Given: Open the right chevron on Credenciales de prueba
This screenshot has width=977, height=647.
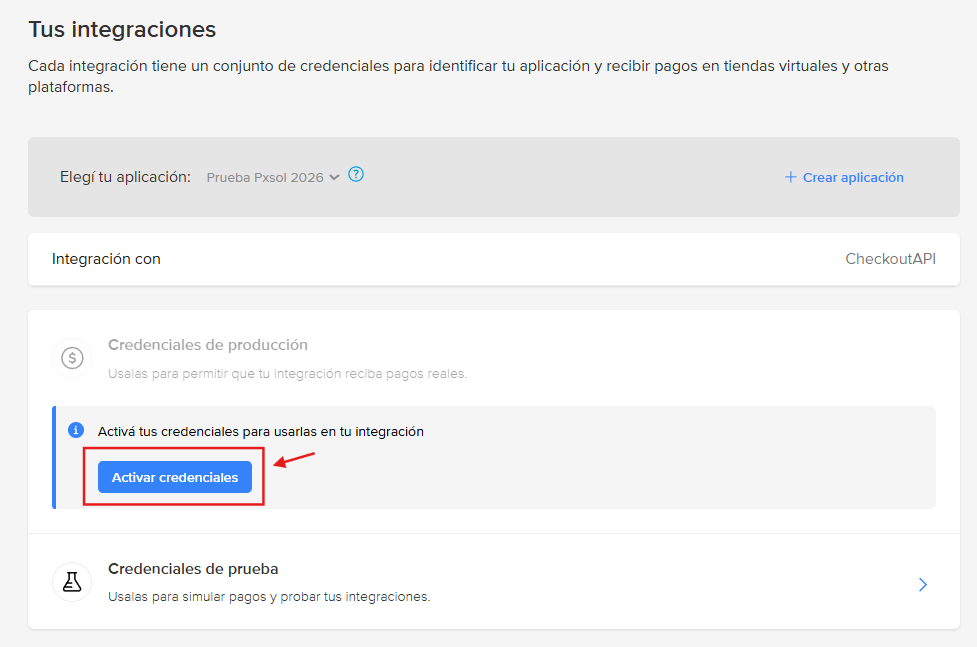Looking at the screenshot, I should pos(923,584).
